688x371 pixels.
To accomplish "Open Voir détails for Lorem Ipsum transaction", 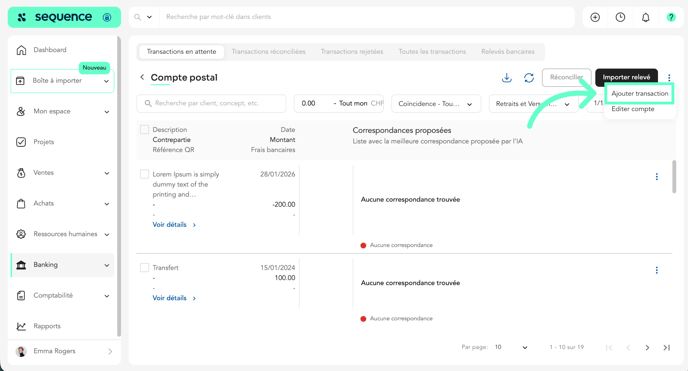I will click(x=174, y=225).
